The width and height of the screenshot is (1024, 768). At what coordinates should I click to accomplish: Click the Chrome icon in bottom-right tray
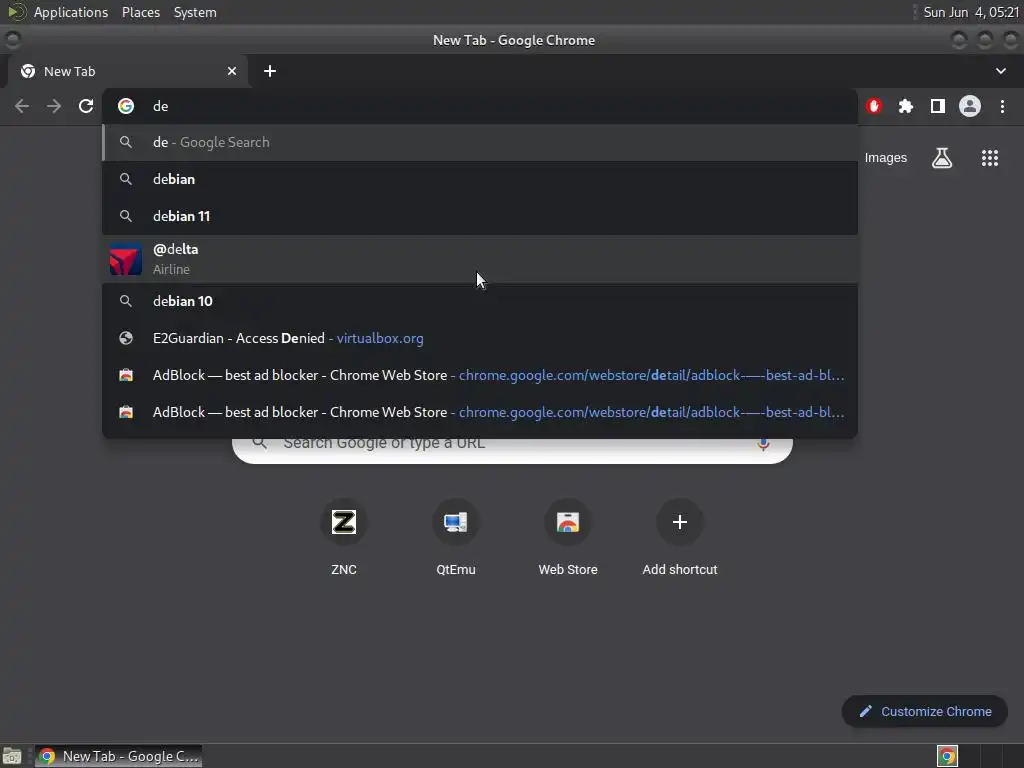pos(947,756)
